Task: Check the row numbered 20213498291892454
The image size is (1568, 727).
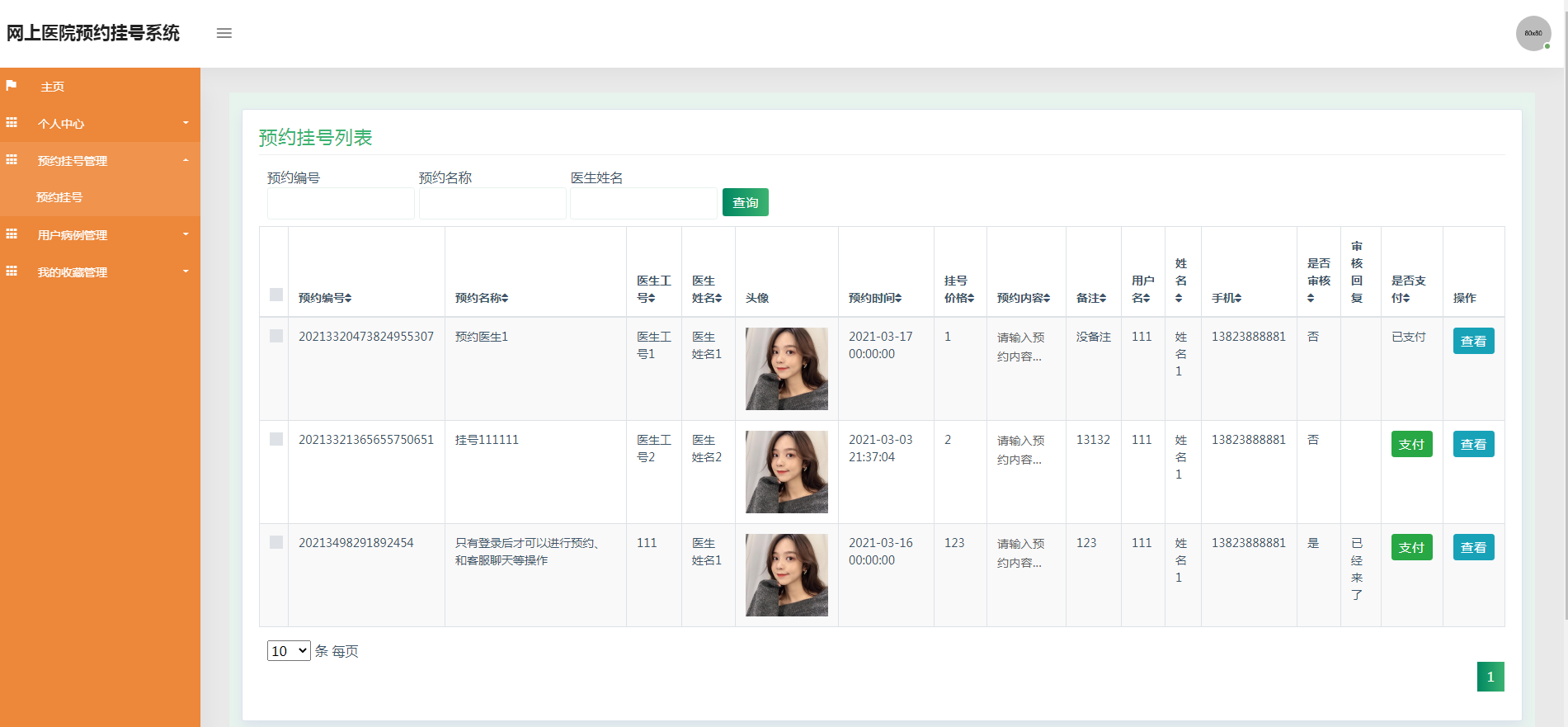Action: 276,542
